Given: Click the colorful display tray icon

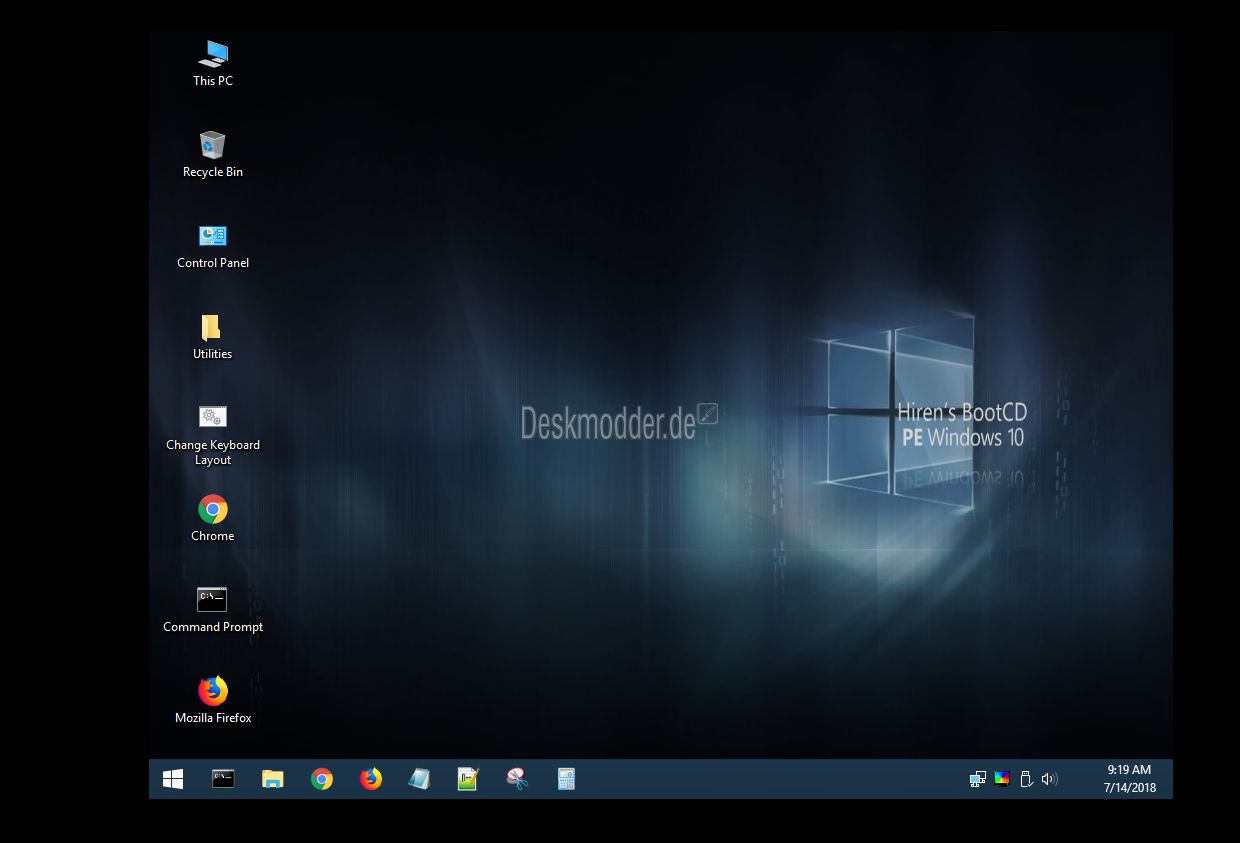Looking at the screenshot, I should pos(1002,779).
